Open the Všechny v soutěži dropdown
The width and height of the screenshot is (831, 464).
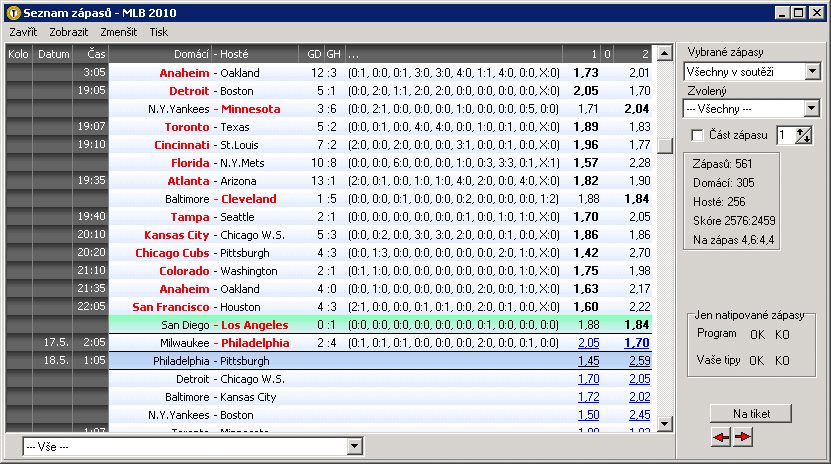tap(812, 72)
